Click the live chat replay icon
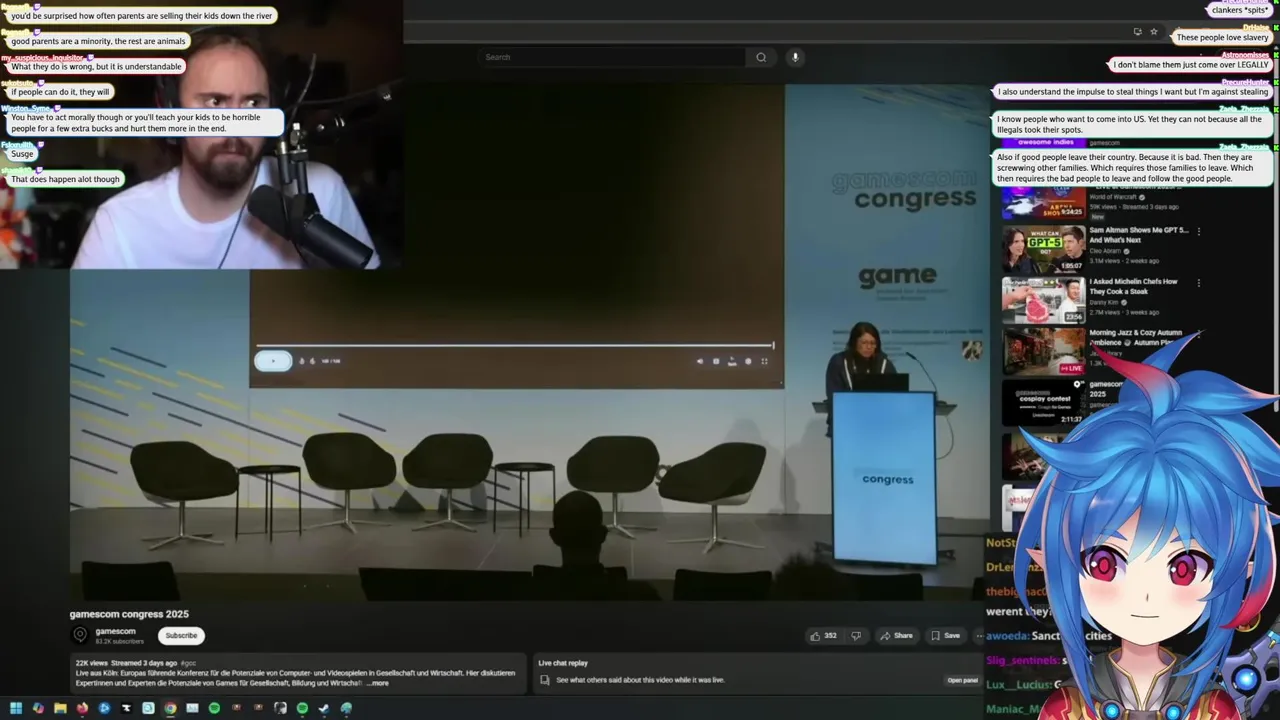The image size is (1280, 720). pos(545,680)
